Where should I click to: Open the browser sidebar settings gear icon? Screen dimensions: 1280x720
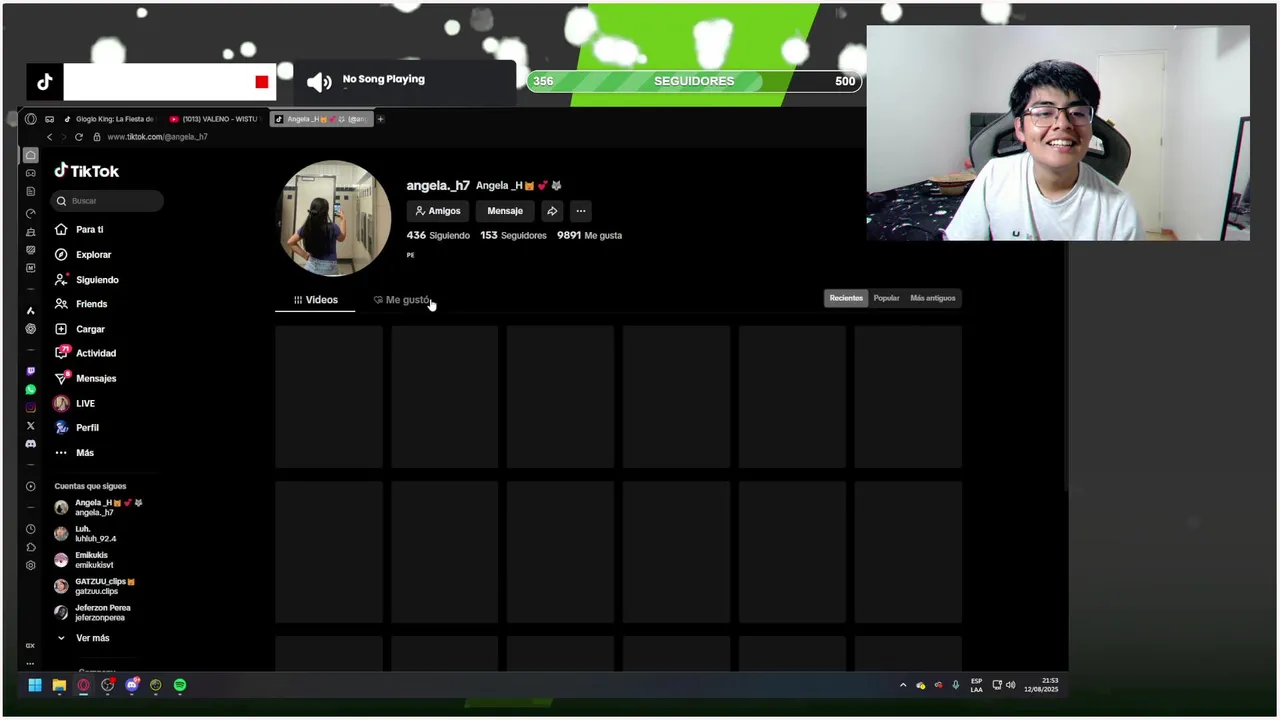tap(30, 565)
